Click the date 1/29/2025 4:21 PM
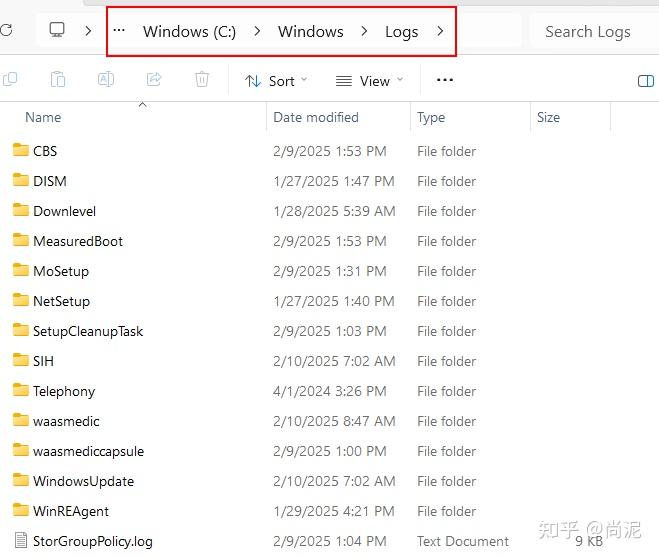This screenshot has width=659, height=558. pyautogui.click(x=334, y=511)
